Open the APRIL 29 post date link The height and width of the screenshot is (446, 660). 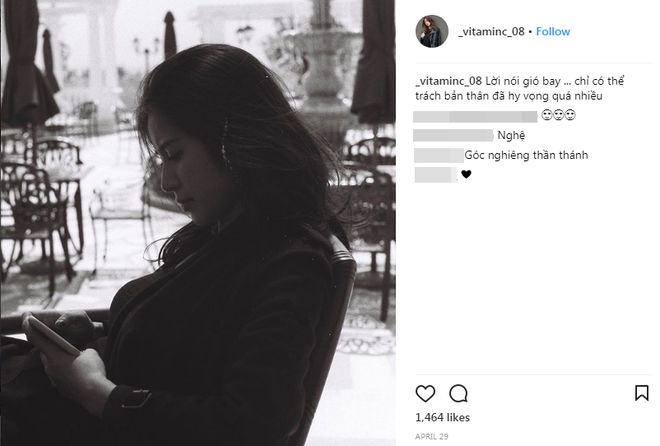pos(431,436)
